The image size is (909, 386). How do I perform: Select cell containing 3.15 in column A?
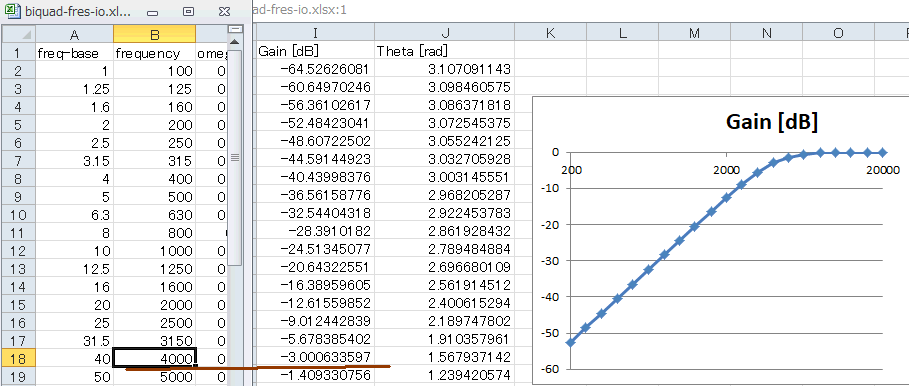coord(74,161)
